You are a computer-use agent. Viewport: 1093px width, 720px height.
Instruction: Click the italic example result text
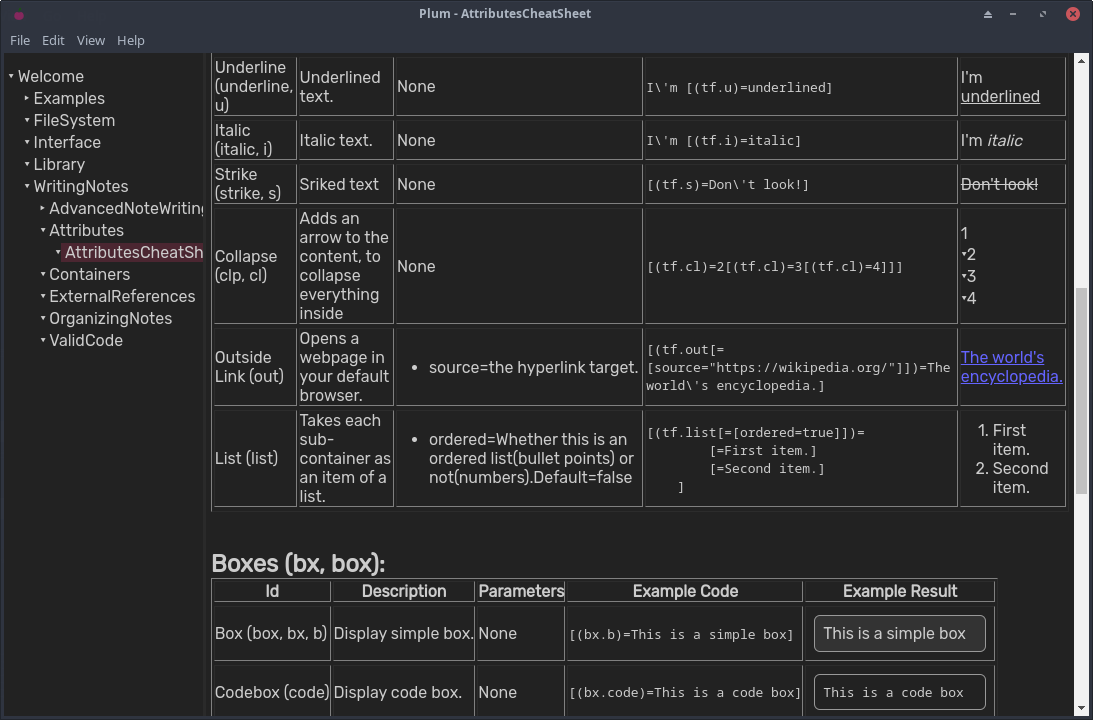click(1004, 141)
